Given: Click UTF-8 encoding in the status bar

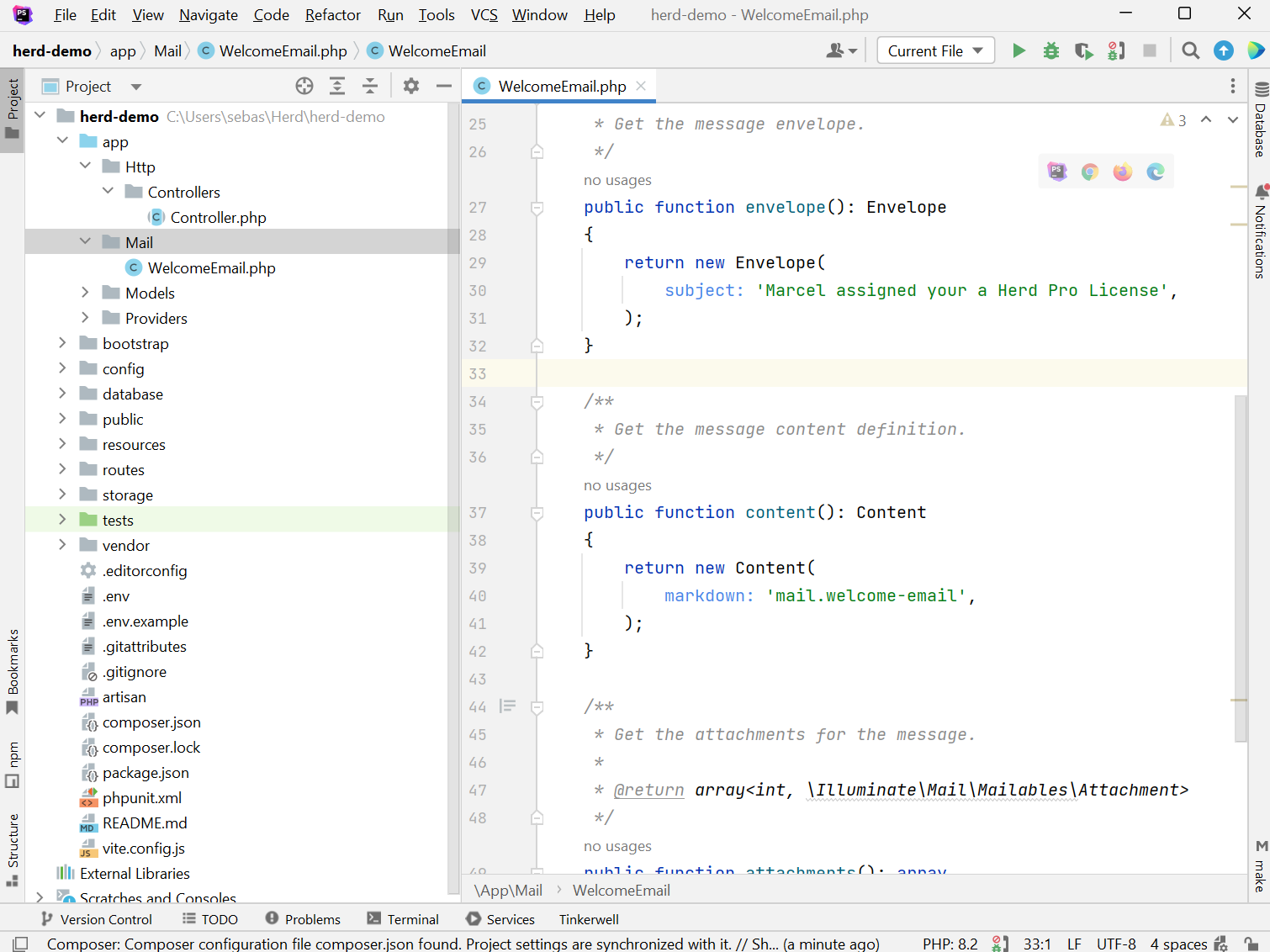Looking at the screenshot, I should [x=1116, y=943].
